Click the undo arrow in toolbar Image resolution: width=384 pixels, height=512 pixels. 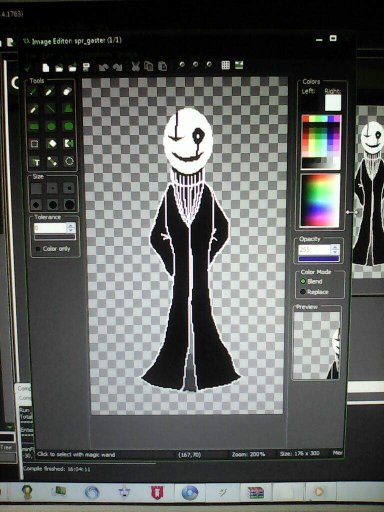click(x=104, y=67)
